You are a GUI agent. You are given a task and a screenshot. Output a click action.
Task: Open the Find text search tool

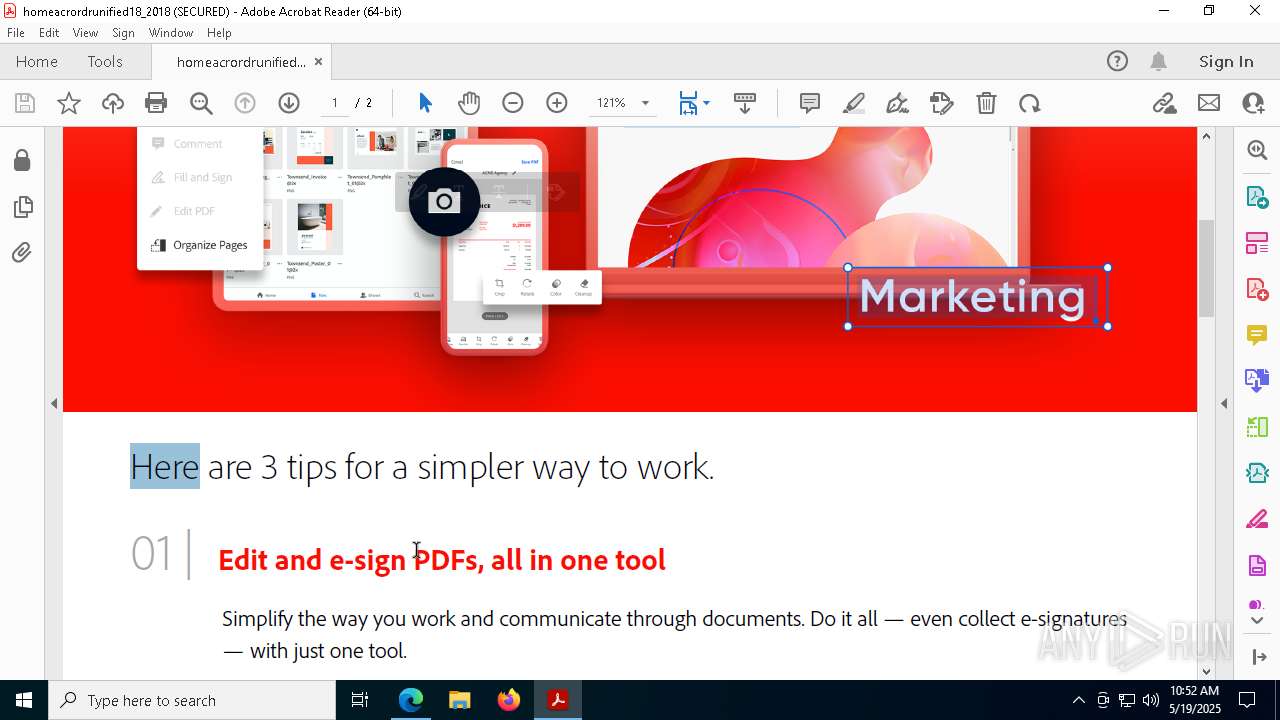201,103
